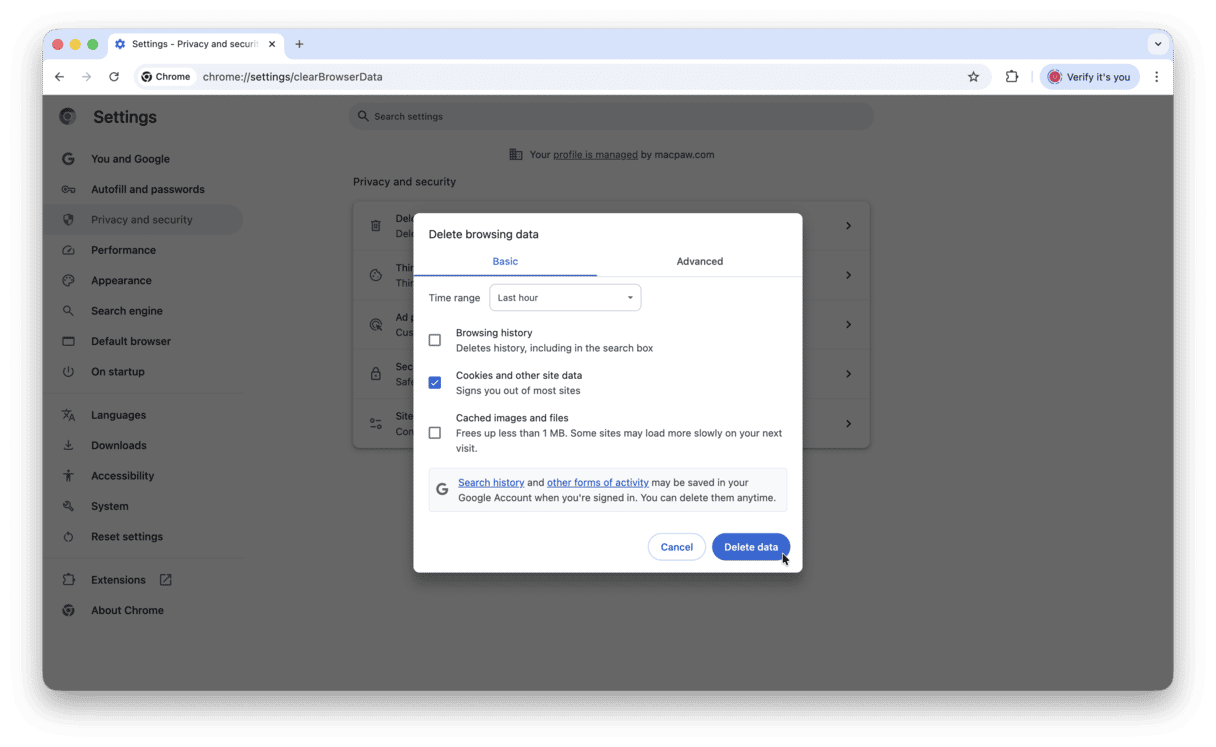Select the Basic tab
This screenshot has height=747, width=1216.
[505, 261]
